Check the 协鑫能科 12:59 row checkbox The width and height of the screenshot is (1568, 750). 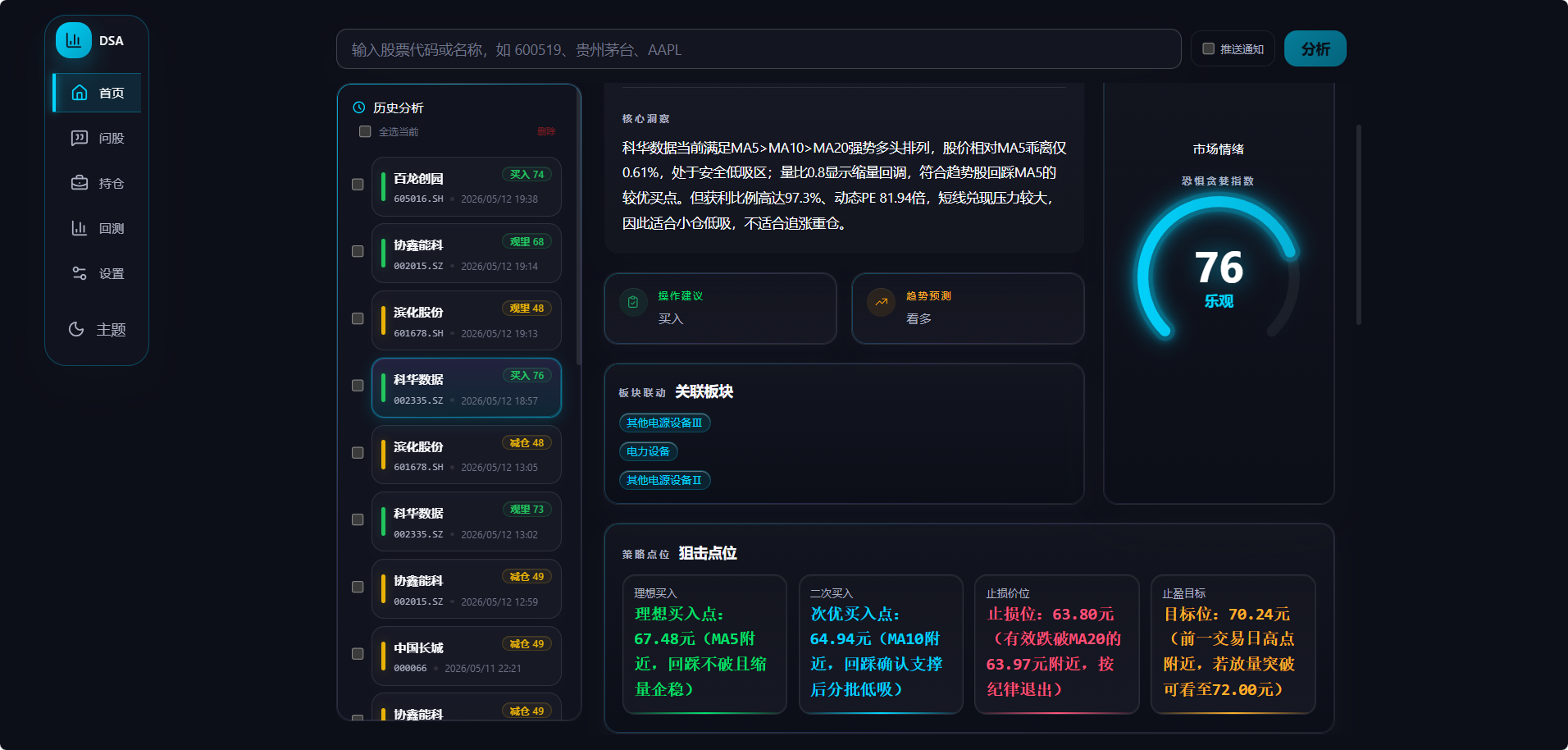point(358,587)
